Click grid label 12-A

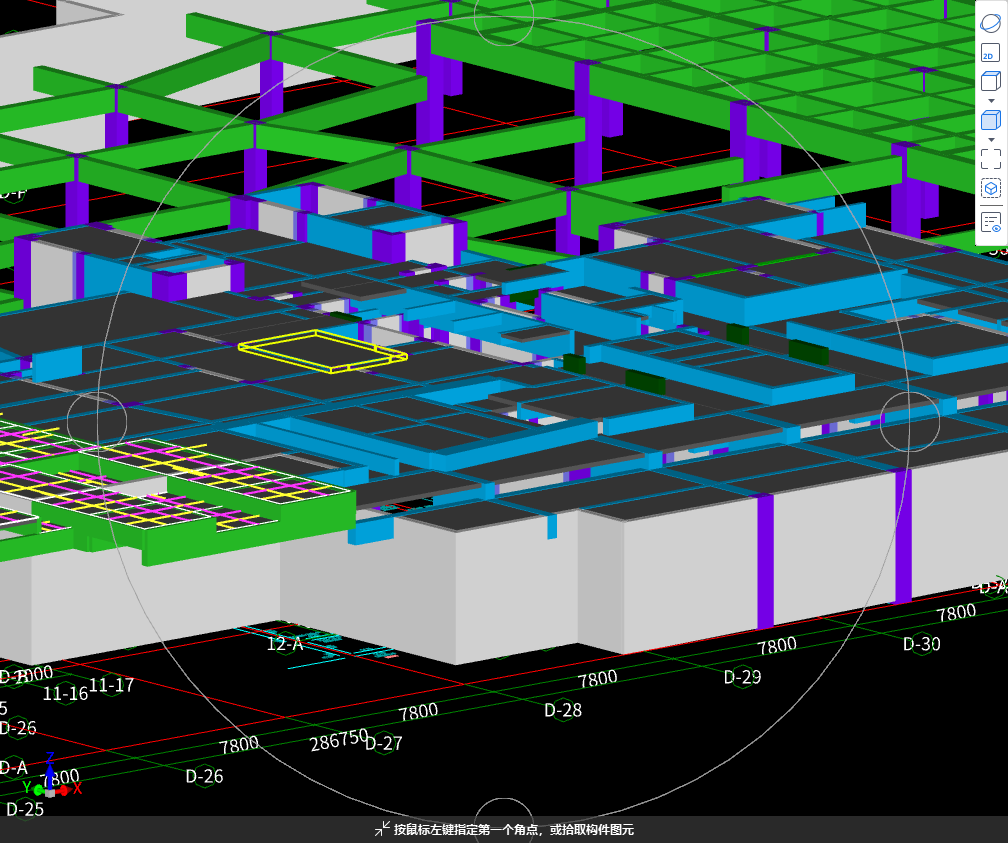point(285,644)
